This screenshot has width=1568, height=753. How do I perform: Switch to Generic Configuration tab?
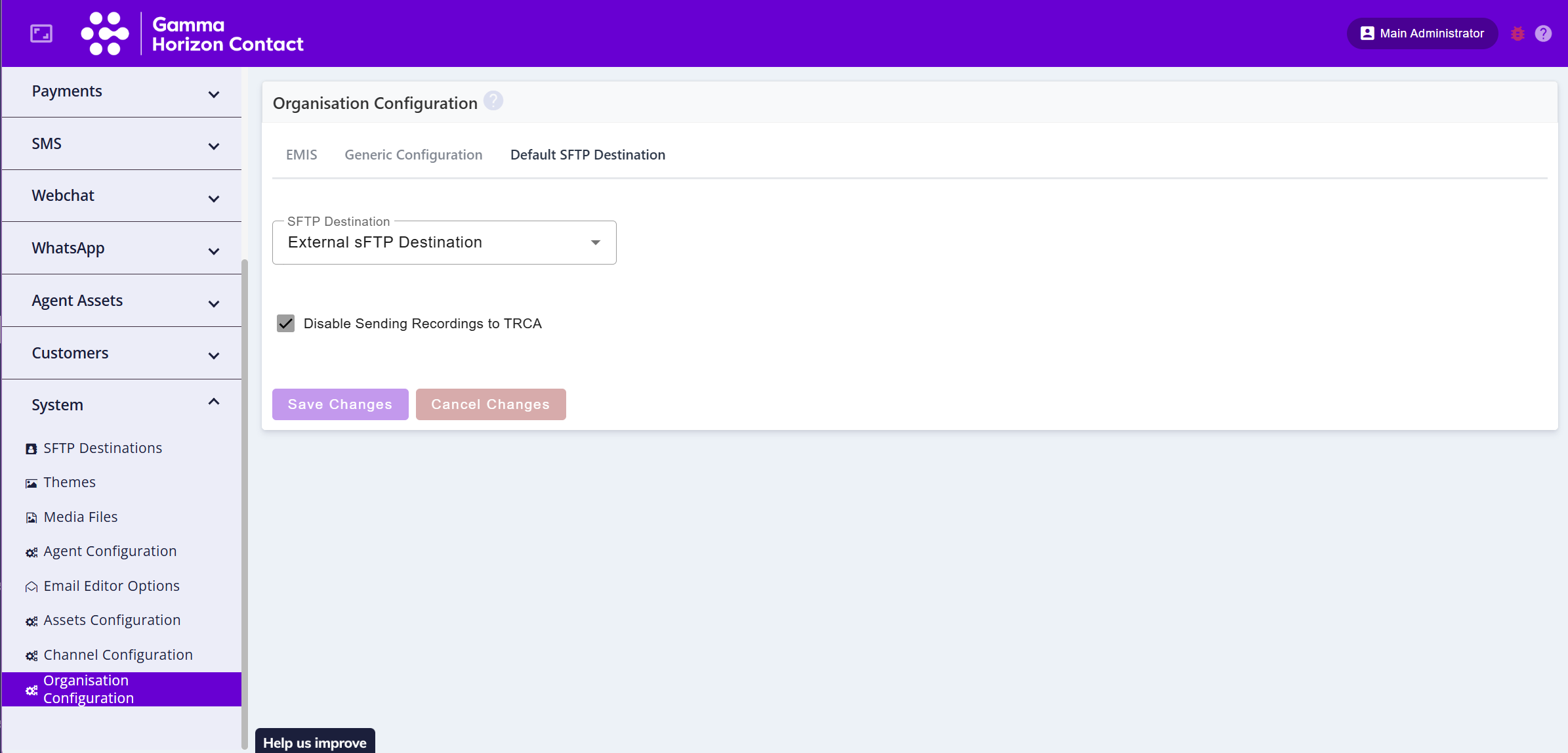[x=413, y=154]
